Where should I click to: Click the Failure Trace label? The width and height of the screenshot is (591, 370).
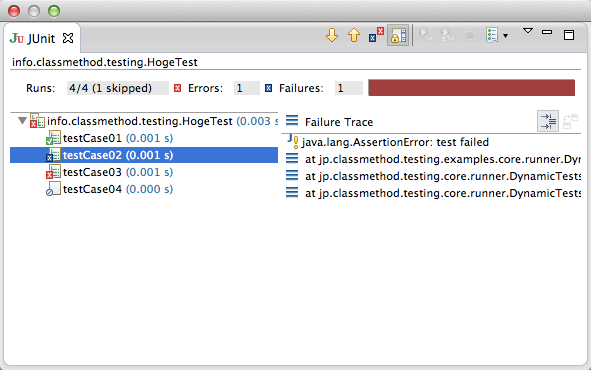click(339, 122)
